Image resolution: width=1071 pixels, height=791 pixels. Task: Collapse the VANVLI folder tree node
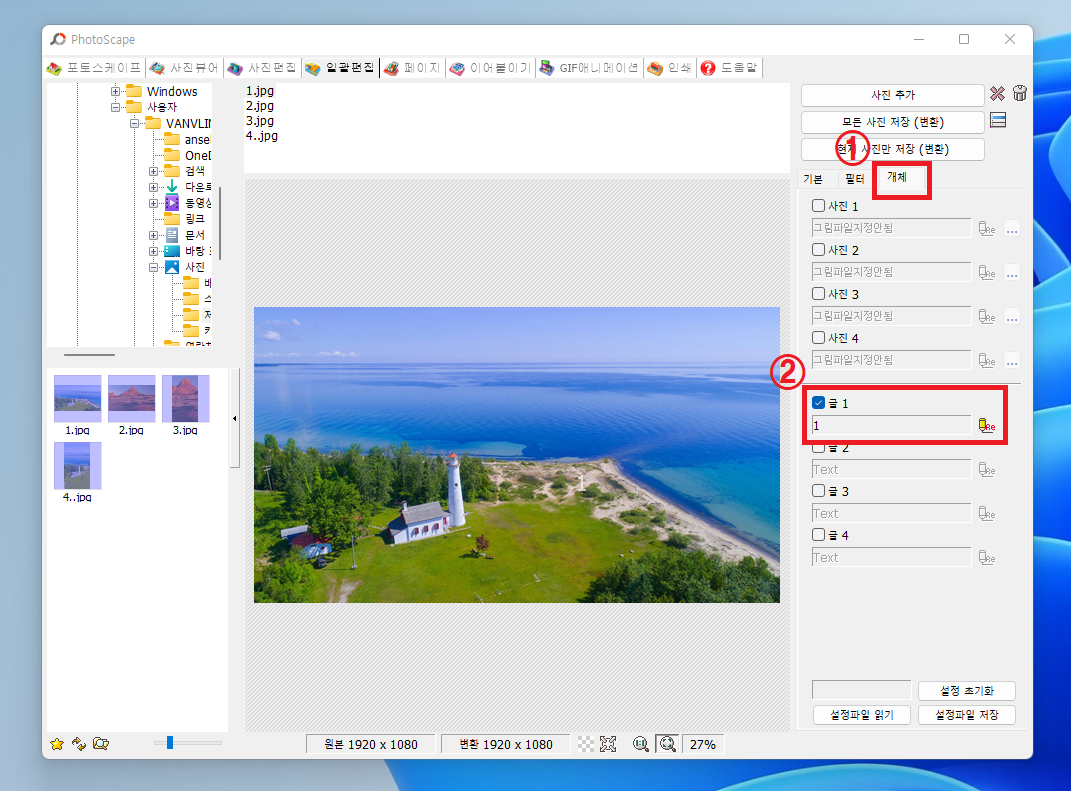135,124
